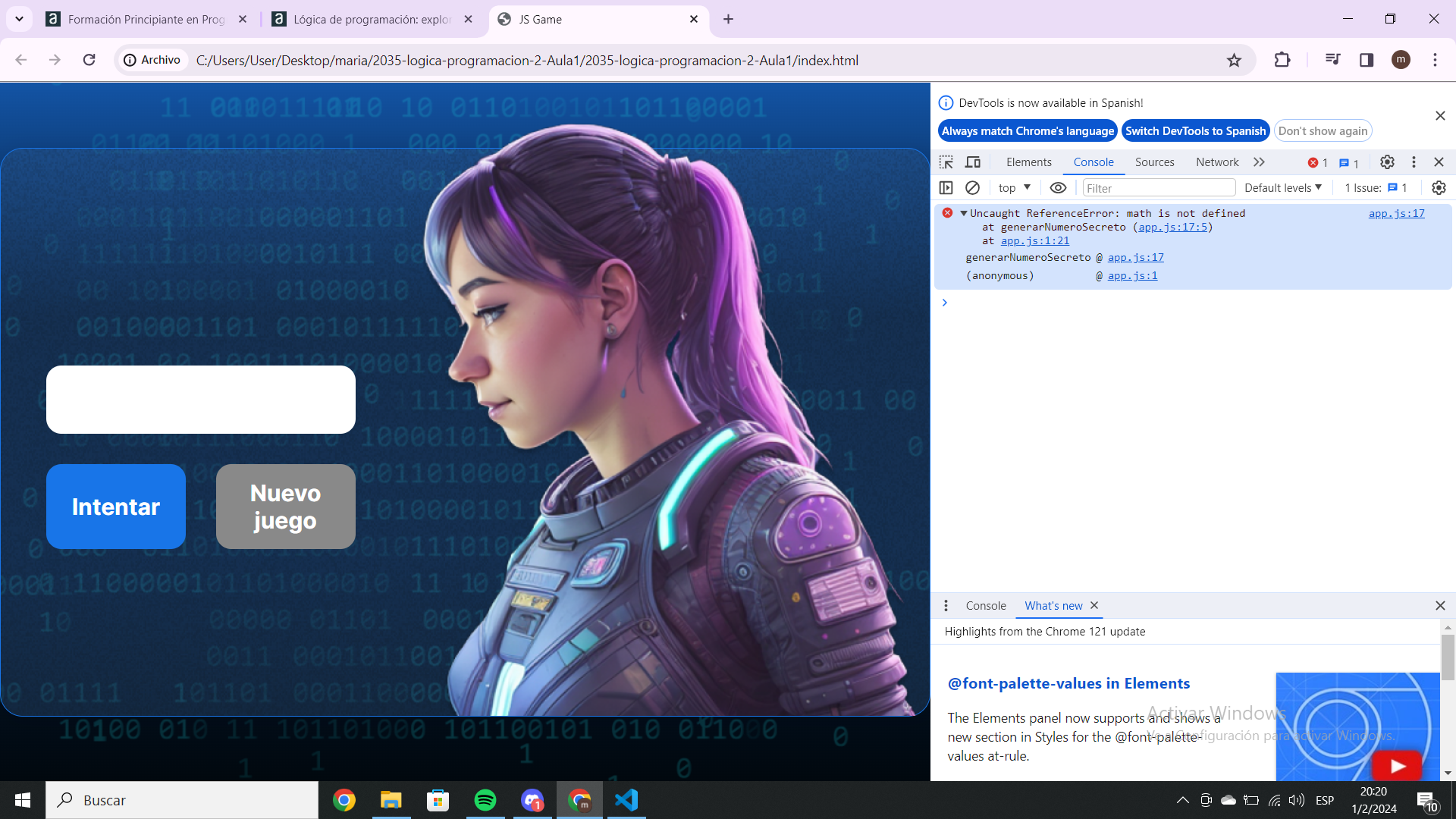Click the Elements tab in DevTools
1456x819 pixels.
(x=1029, y=161)
